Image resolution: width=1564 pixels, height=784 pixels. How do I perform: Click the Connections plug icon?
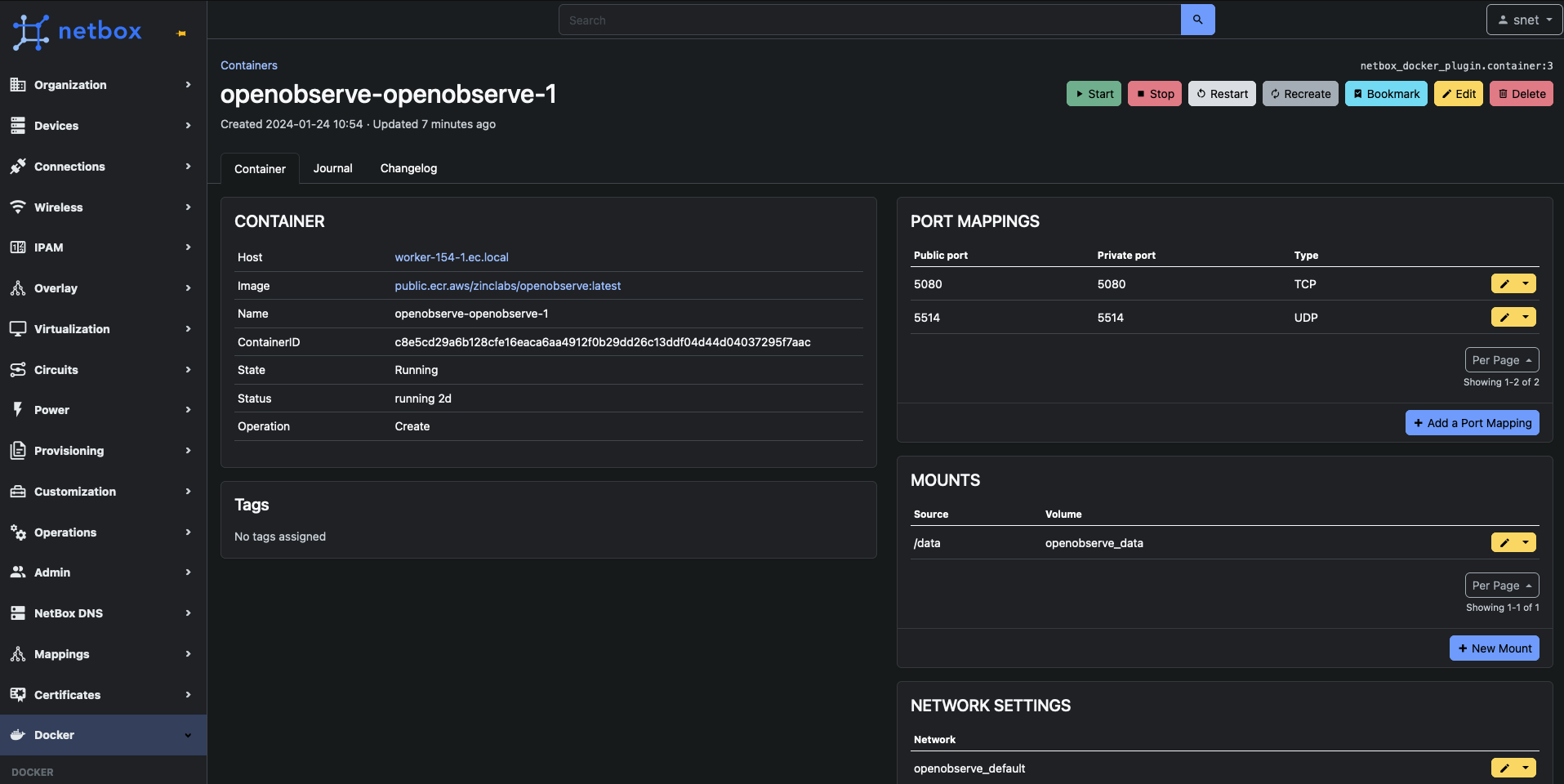pos(18,166)
